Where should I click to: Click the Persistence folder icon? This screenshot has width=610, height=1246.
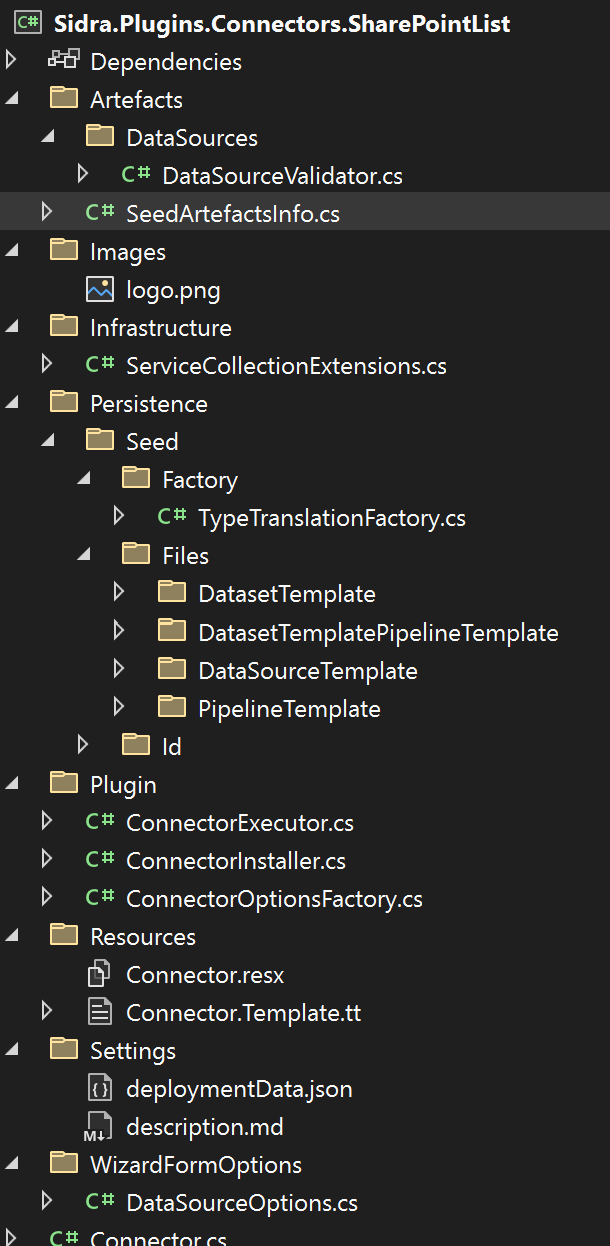[x=64, y=403]
